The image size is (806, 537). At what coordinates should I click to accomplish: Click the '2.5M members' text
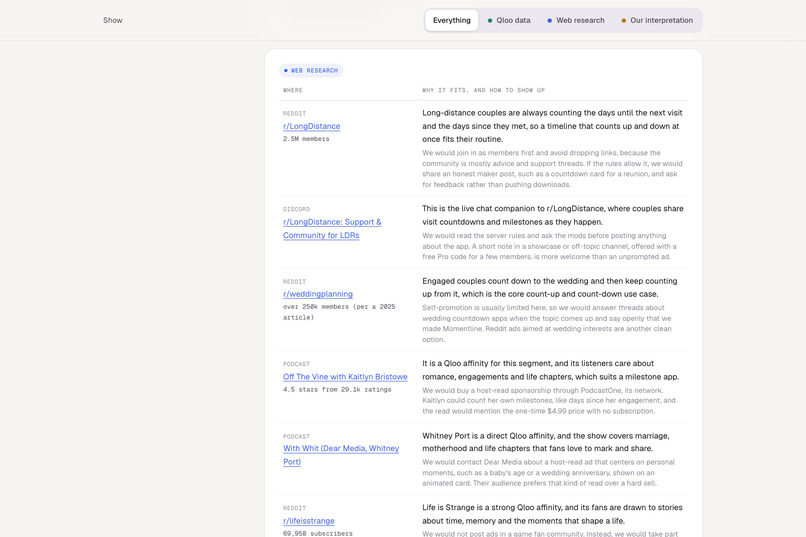tap(306, 139)
